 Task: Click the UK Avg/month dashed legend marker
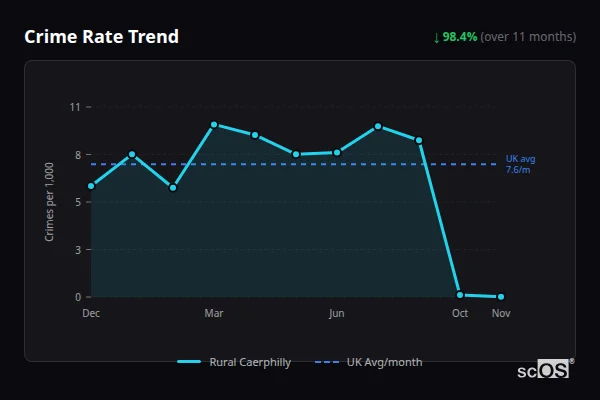pos(327,362)
